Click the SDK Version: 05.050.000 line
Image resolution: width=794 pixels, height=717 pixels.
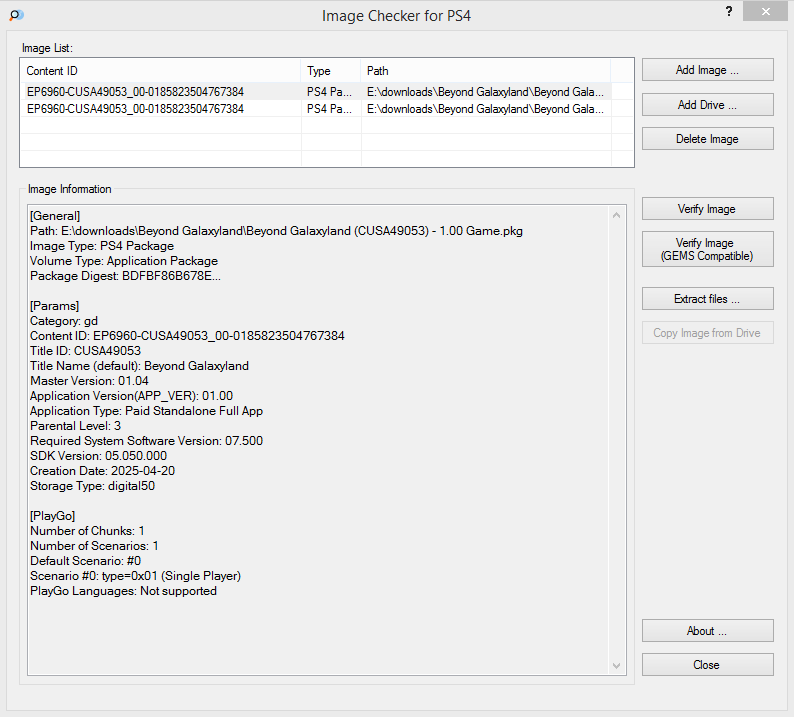click(98, 456)
